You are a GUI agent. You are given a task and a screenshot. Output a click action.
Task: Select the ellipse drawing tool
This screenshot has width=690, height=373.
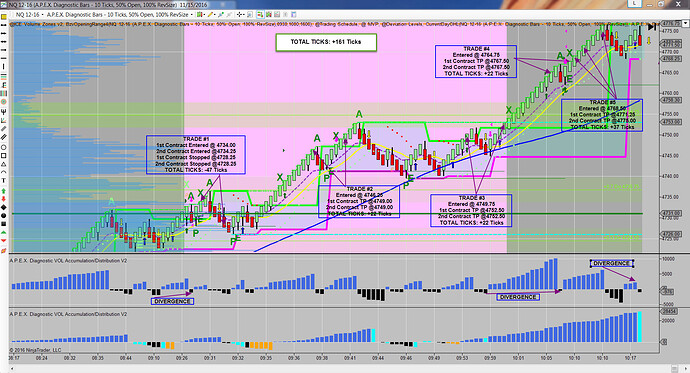pyautogui.click(x=4, y=147)
